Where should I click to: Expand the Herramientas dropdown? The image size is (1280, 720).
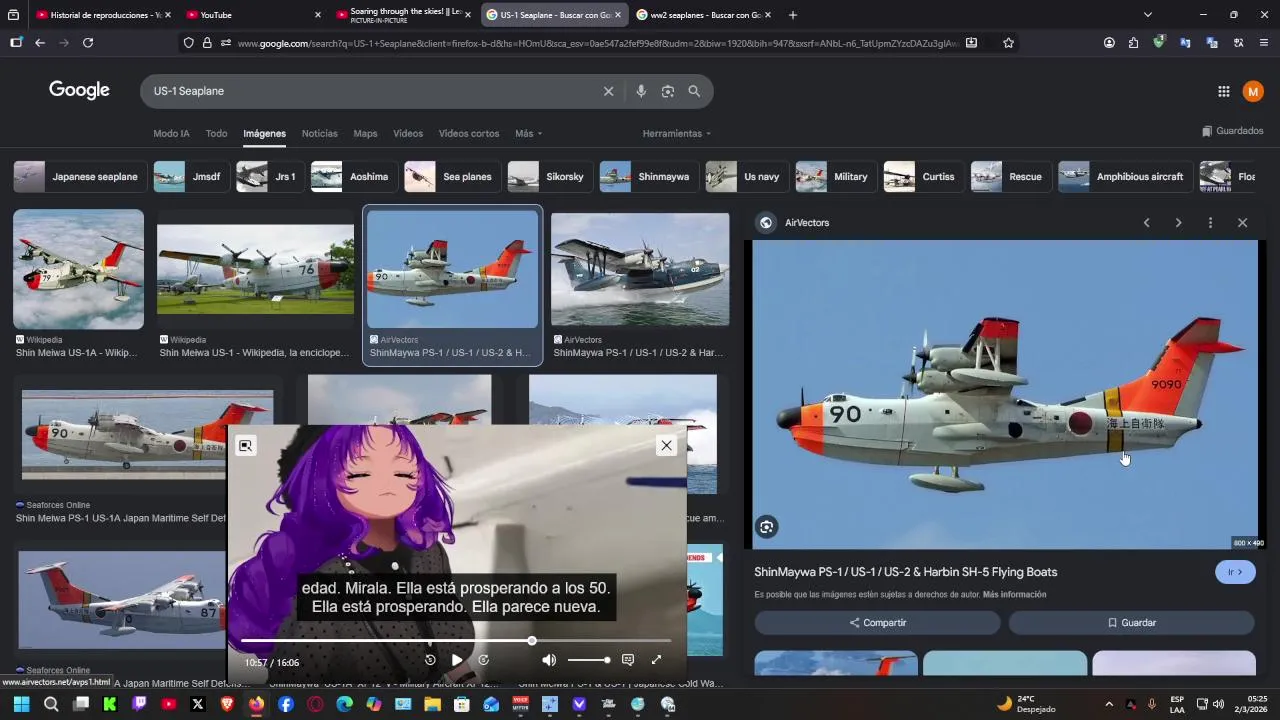677,133
